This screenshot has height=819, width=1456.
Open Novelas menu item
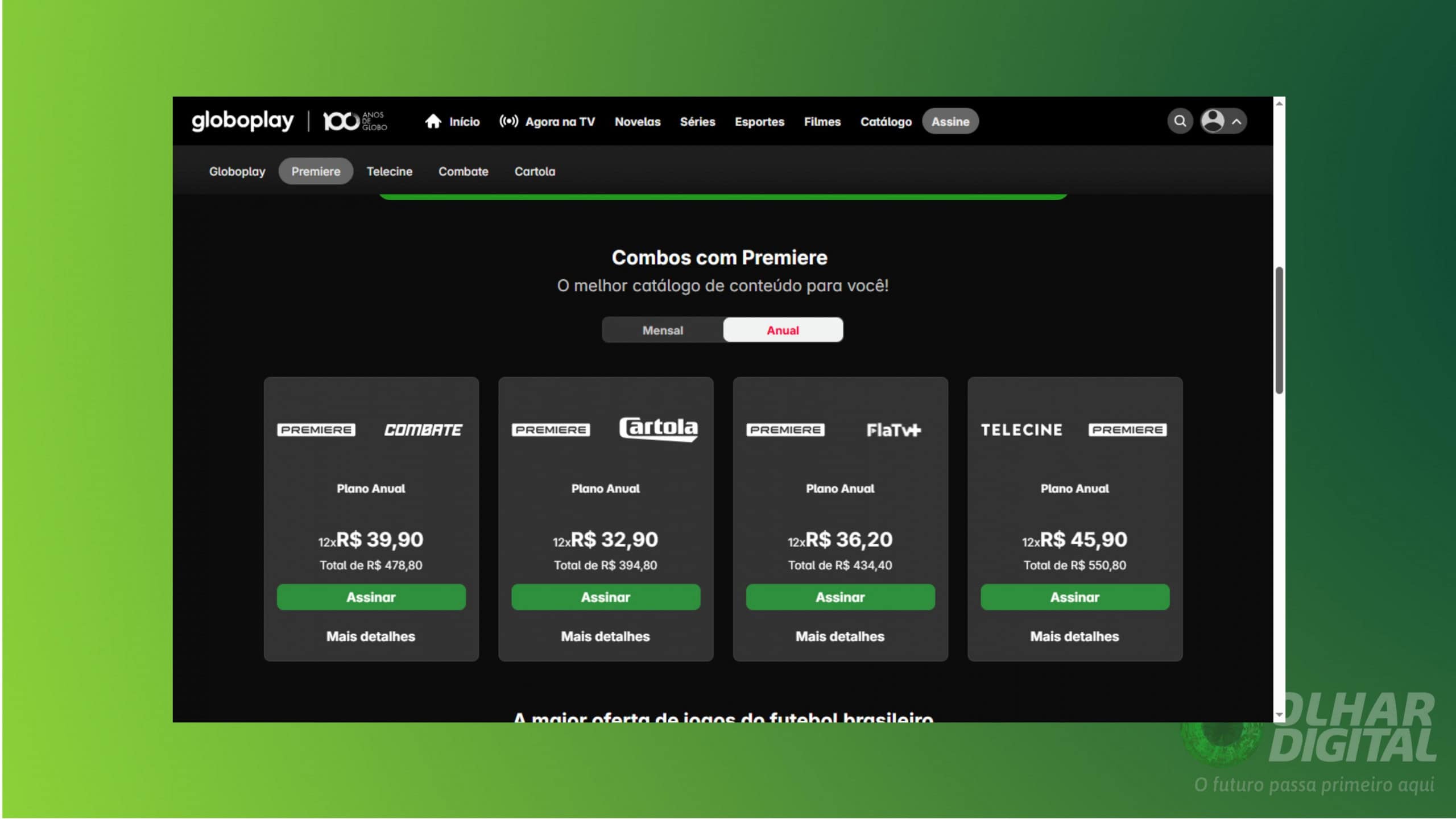pyautogui.click(x=638, y=122)
